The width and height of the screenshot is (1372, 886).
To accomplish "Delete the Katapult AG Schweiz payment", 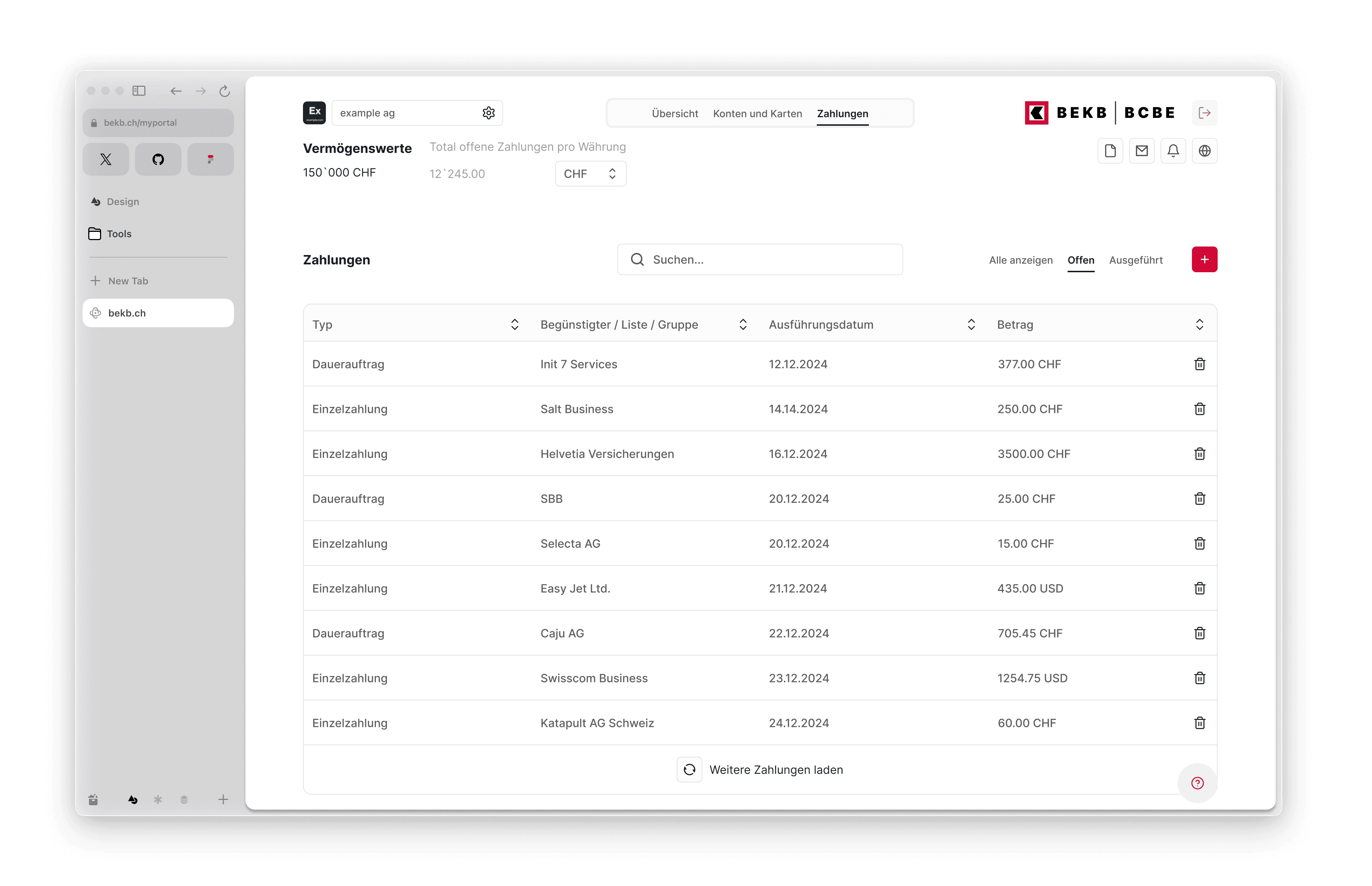I will pos(1199,723).
